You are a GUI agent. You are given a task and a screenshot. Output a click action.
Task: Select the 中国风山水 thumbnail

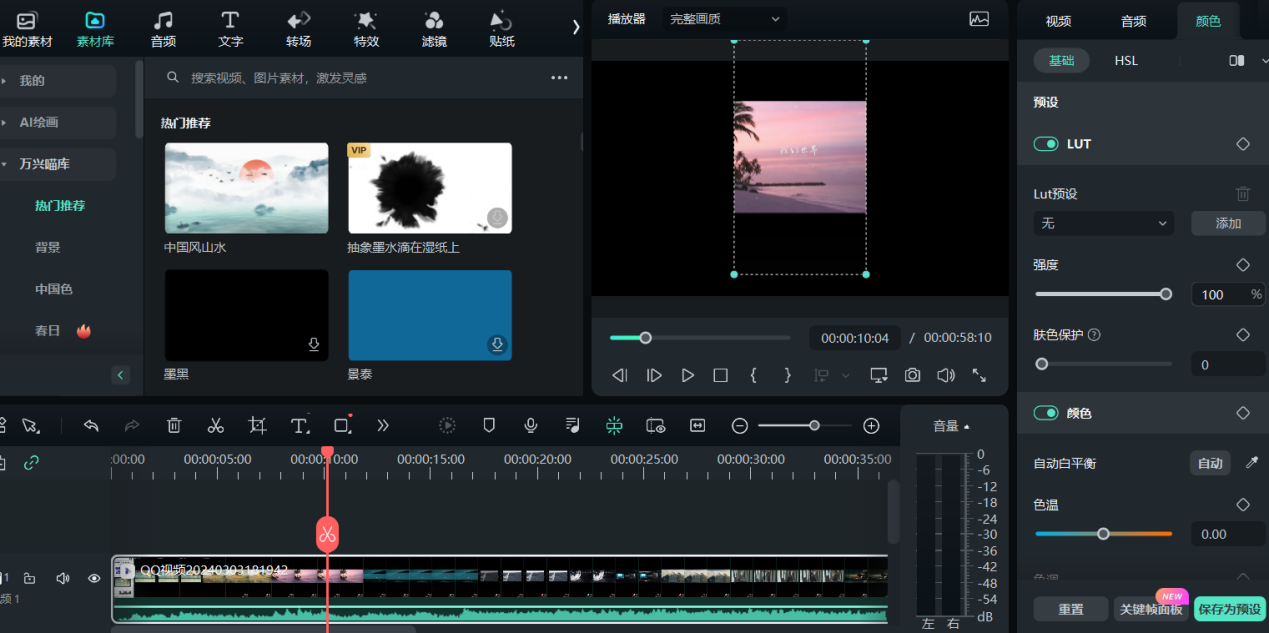[246, 188]
